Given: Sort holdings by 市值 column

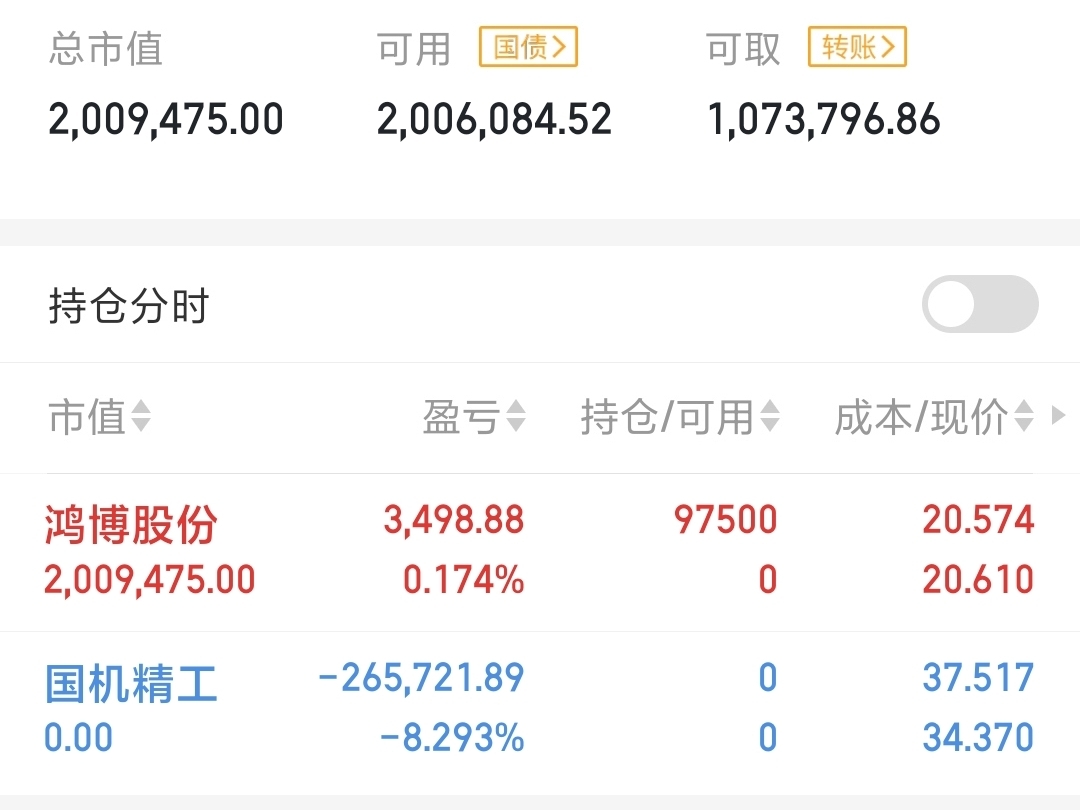Looking at the screenshot, I should point(100,417).
